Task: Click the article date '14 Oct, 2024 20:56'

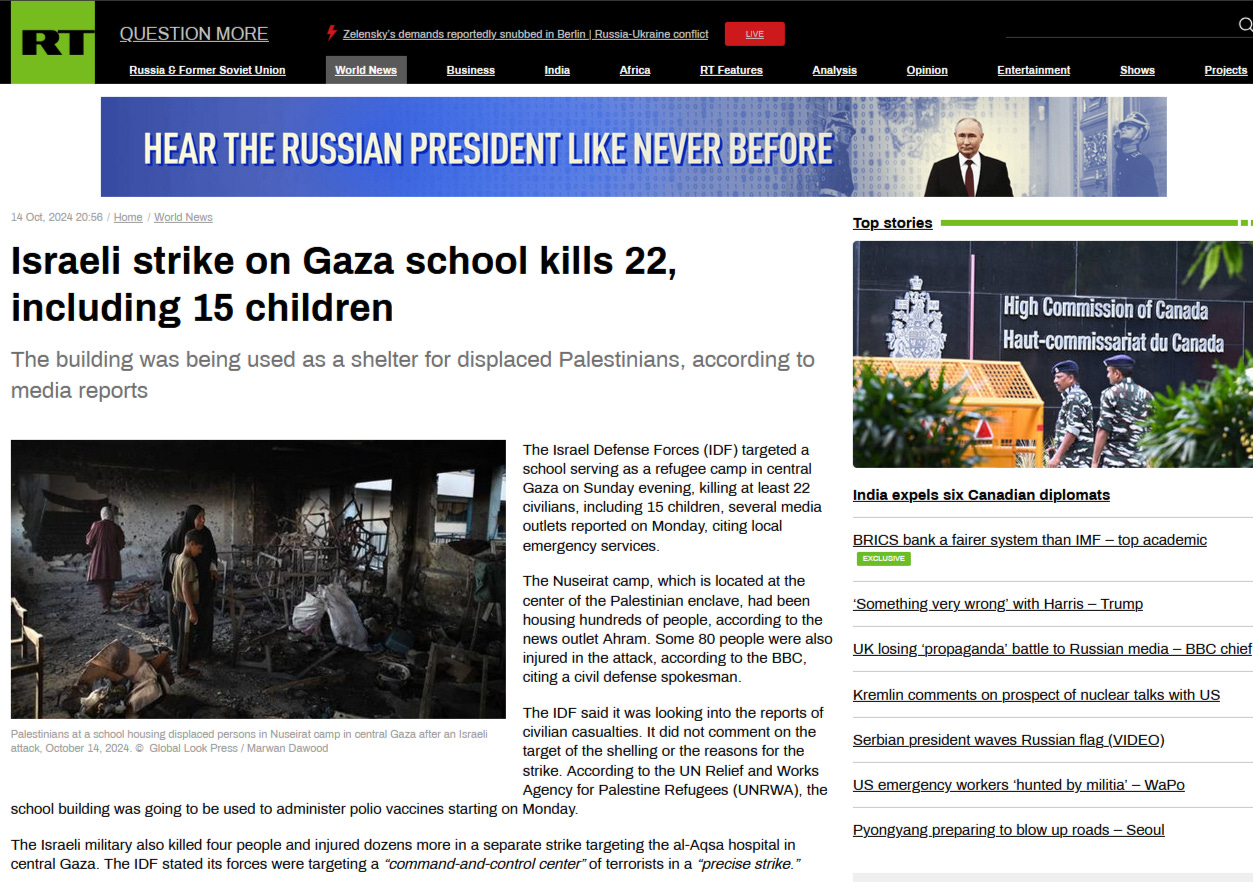Action: (x=57, y=217)
